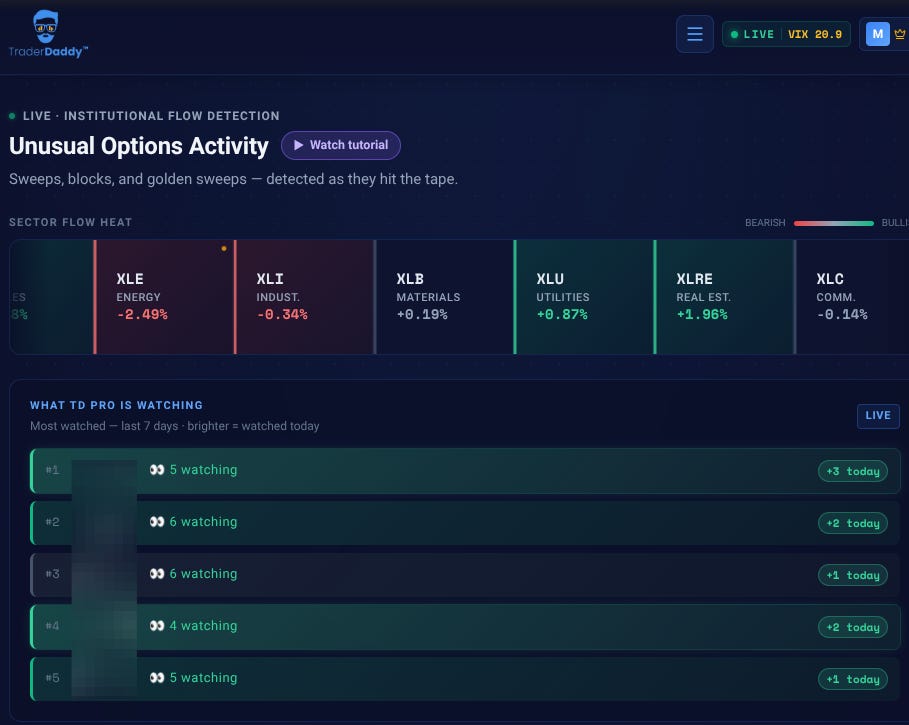Click the LIVE badge in watching panel
The width and height of the screenshot is (909, 725).
click(x=878, y=416)
